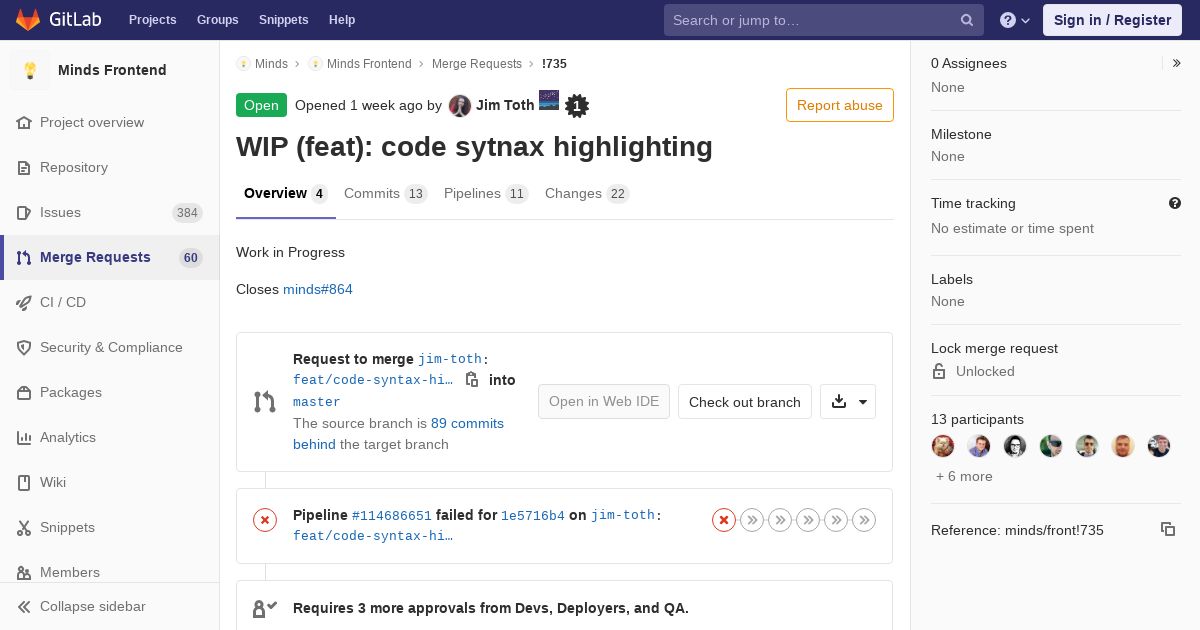The image size is (1200, 630).
Task: Focus the Search or jump to field
Action: coord(824,20)
